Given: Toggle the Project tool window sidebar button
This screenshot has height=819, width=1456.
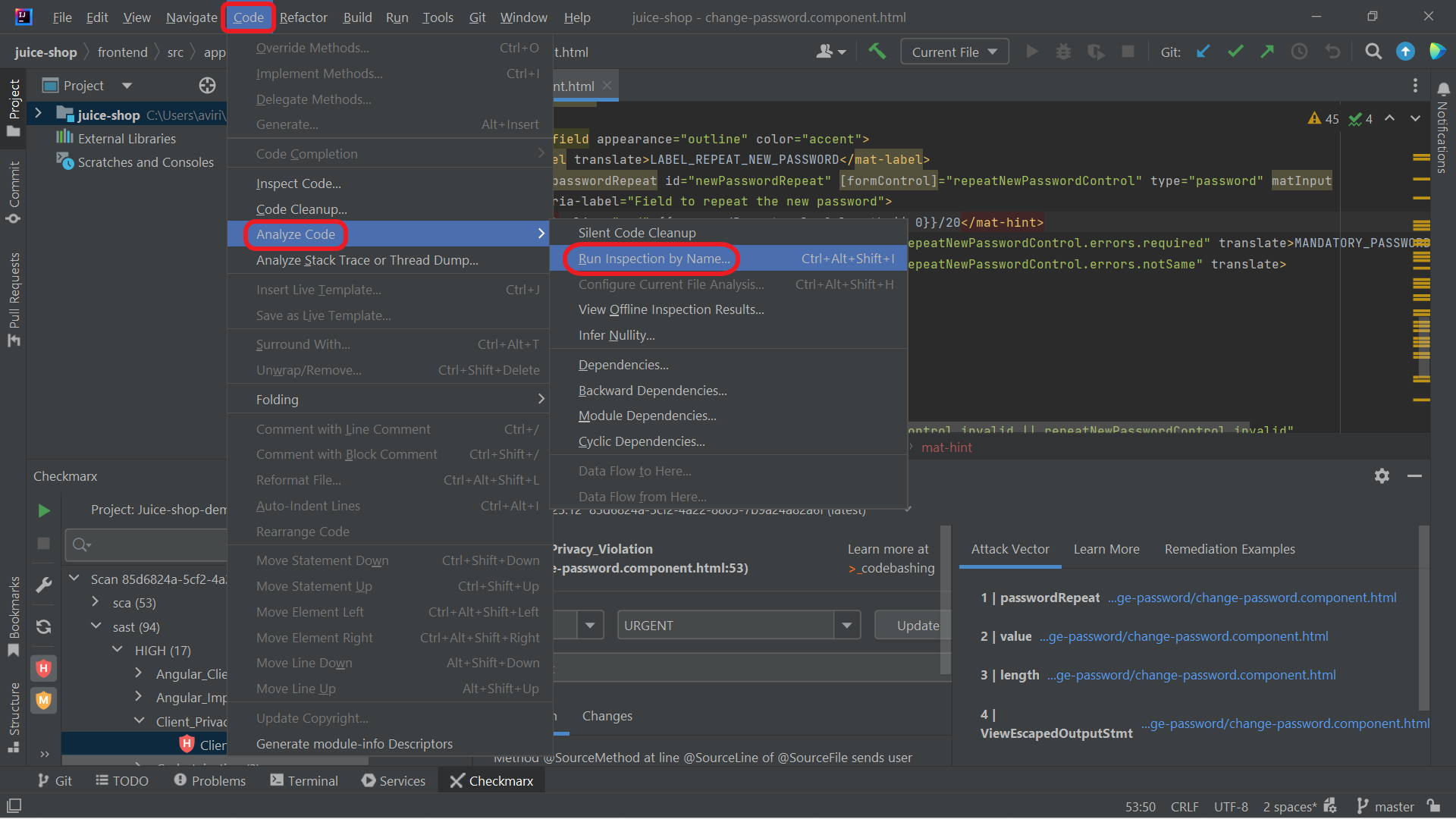Looking at the screenshot, I should pos(14,108).
